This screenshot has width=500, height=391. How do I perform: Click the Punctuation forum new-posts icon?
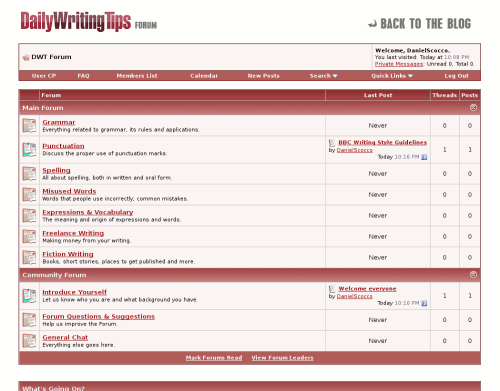coord(29,150)
